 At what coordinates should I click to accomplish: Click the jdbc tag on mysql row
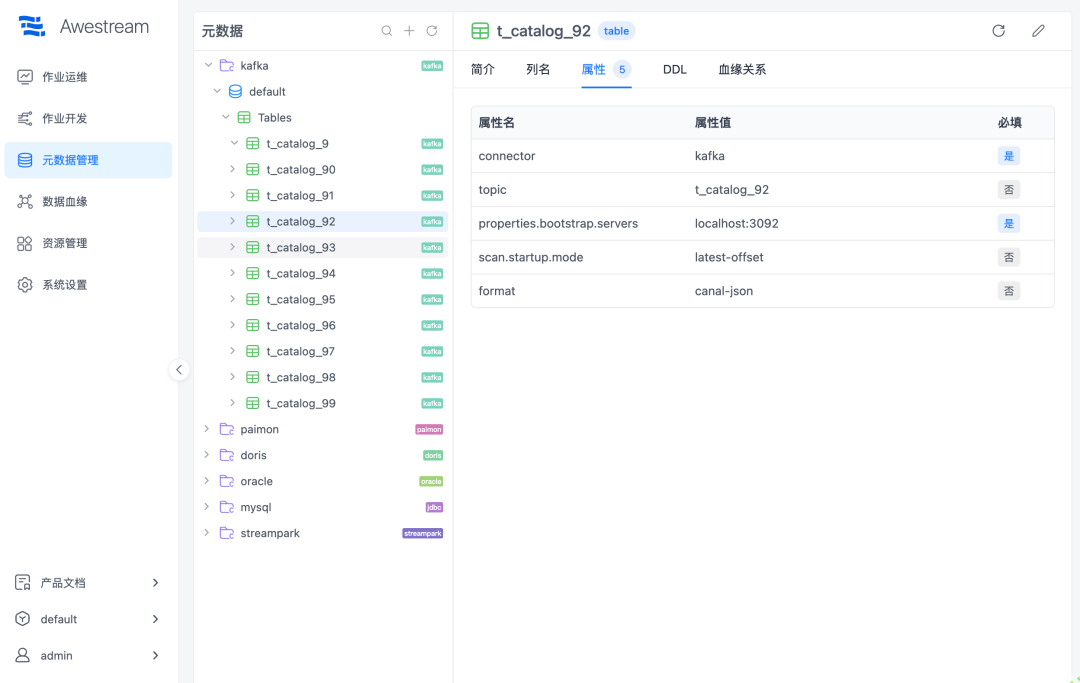coord(434,507)
